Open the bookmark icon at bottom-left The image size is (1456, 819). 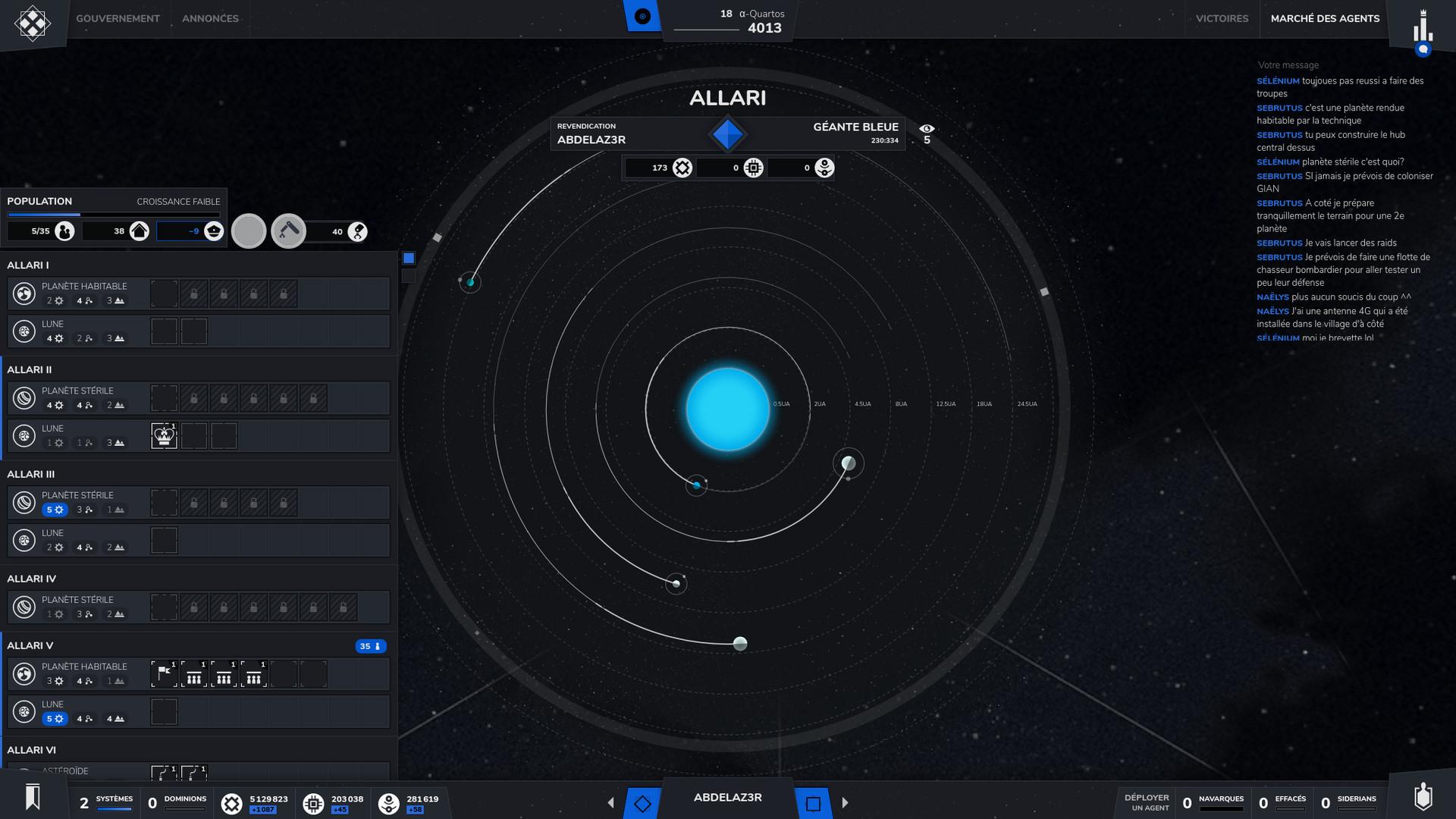pyautogui.click(x=33, y=797)
